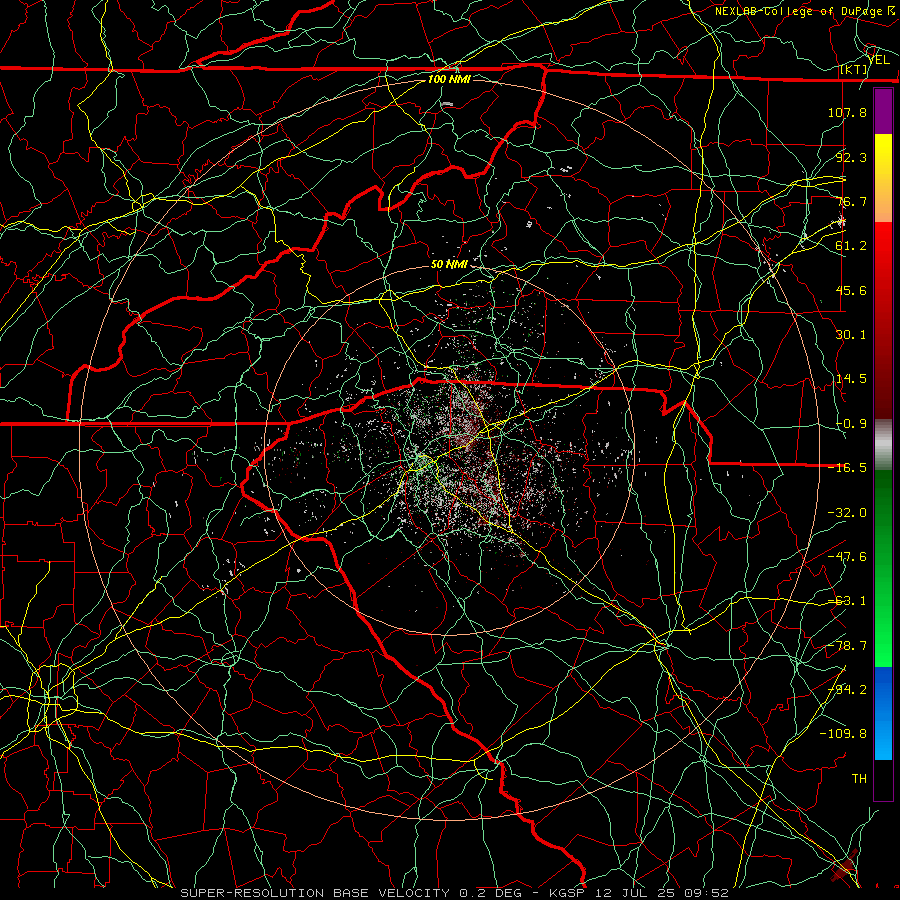Pick the black TH segment of the color bar
The height and width of the screenshot is (900, 900).
[x=883, y=779]
